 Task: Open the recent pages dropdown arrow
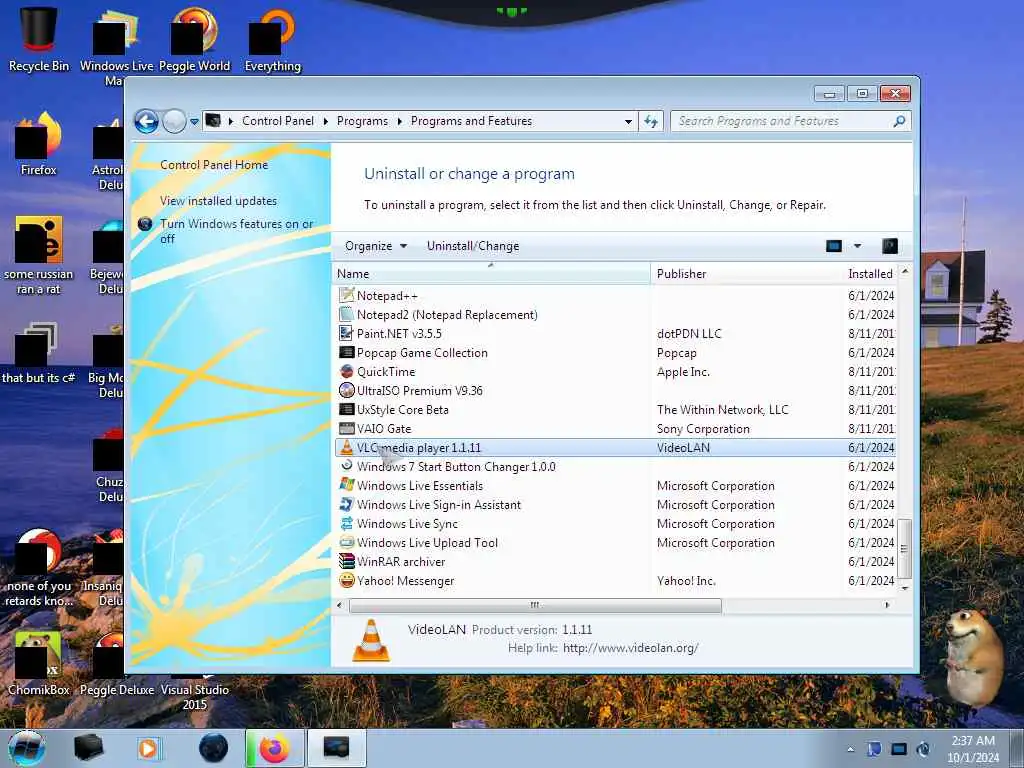pyautogui.click(x=194, y=122)
